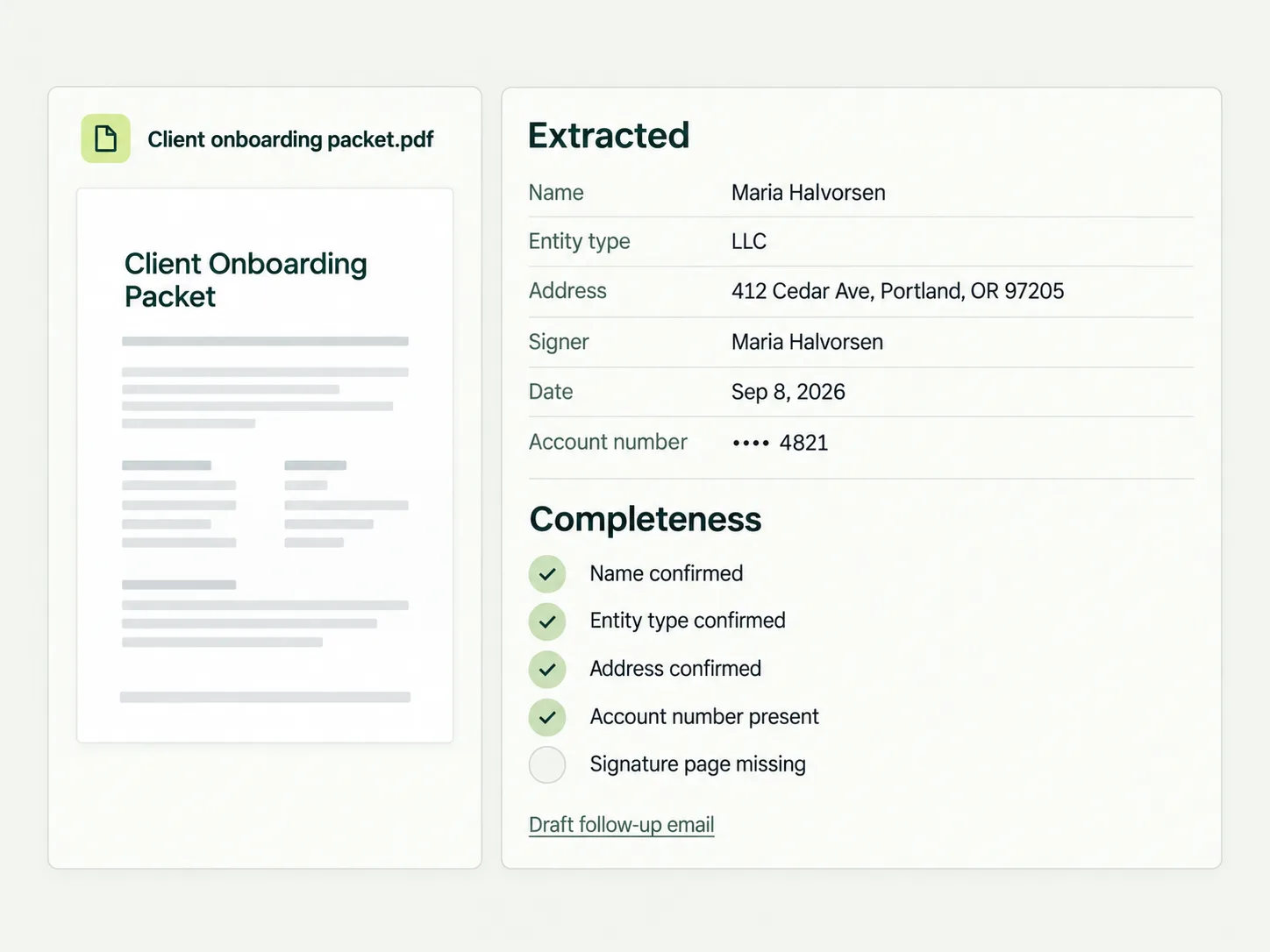Select the masked account number ending 4821
This screenshot has height=952, width=1270.
tap(781, 443)
